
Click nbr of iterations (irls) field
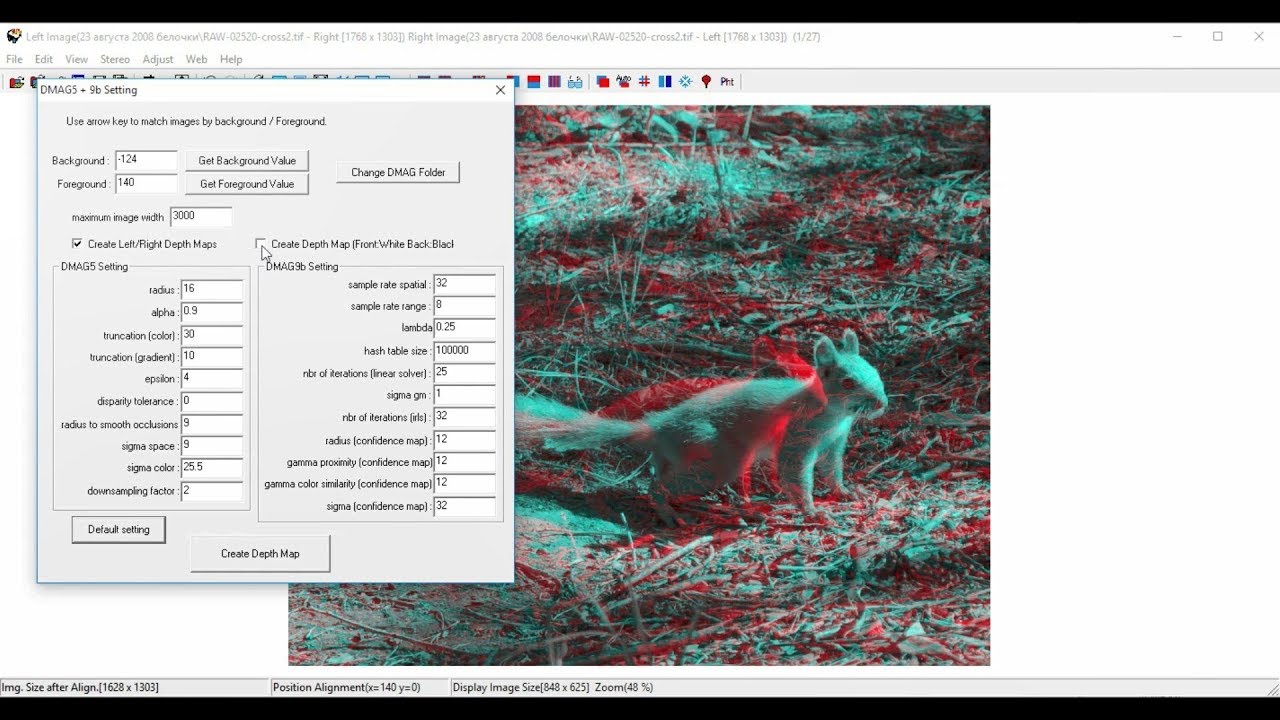click(465, 417)
